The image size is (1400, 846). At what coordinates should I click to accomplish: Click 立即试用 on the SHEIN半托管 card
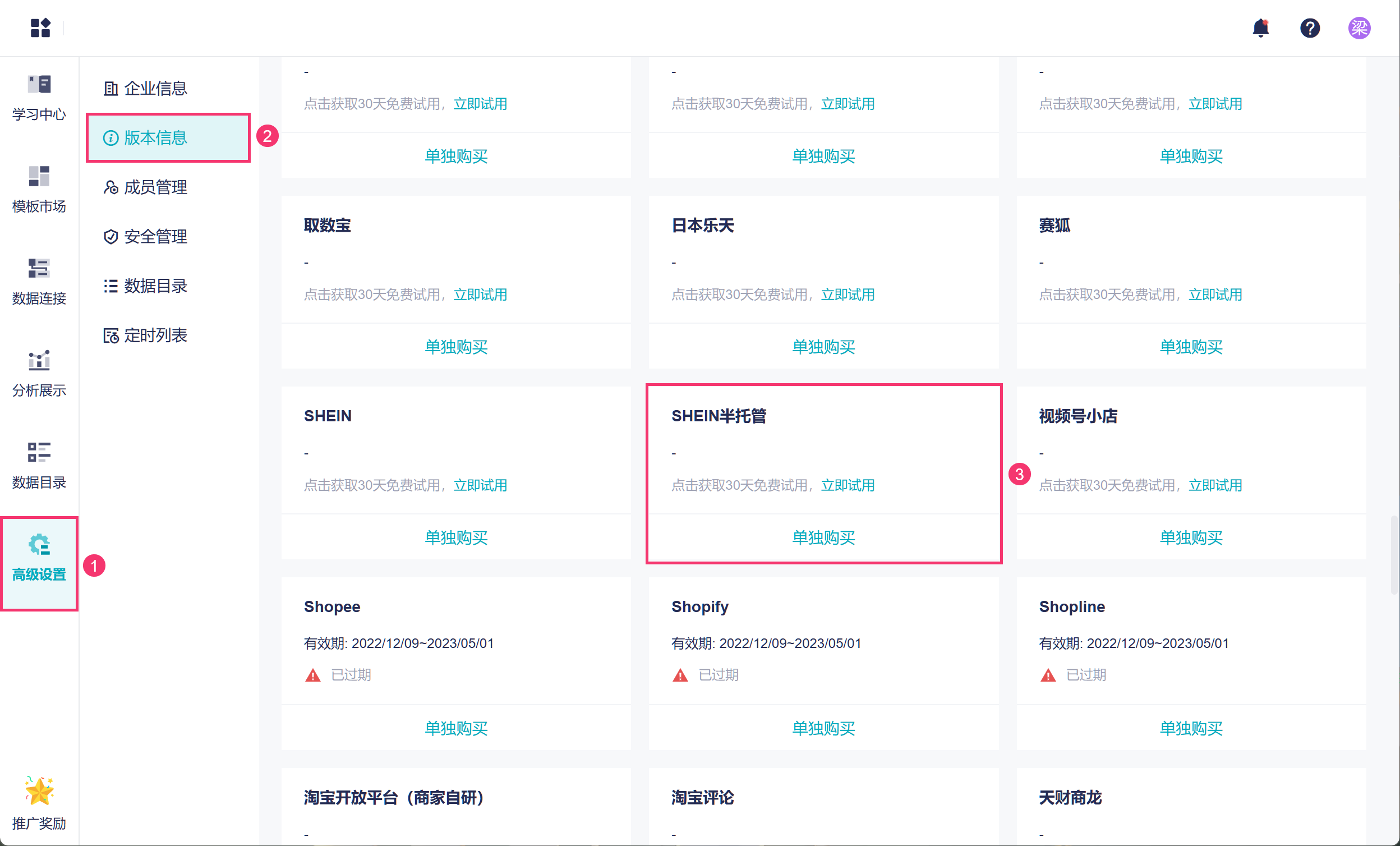[x=847, y=485]
